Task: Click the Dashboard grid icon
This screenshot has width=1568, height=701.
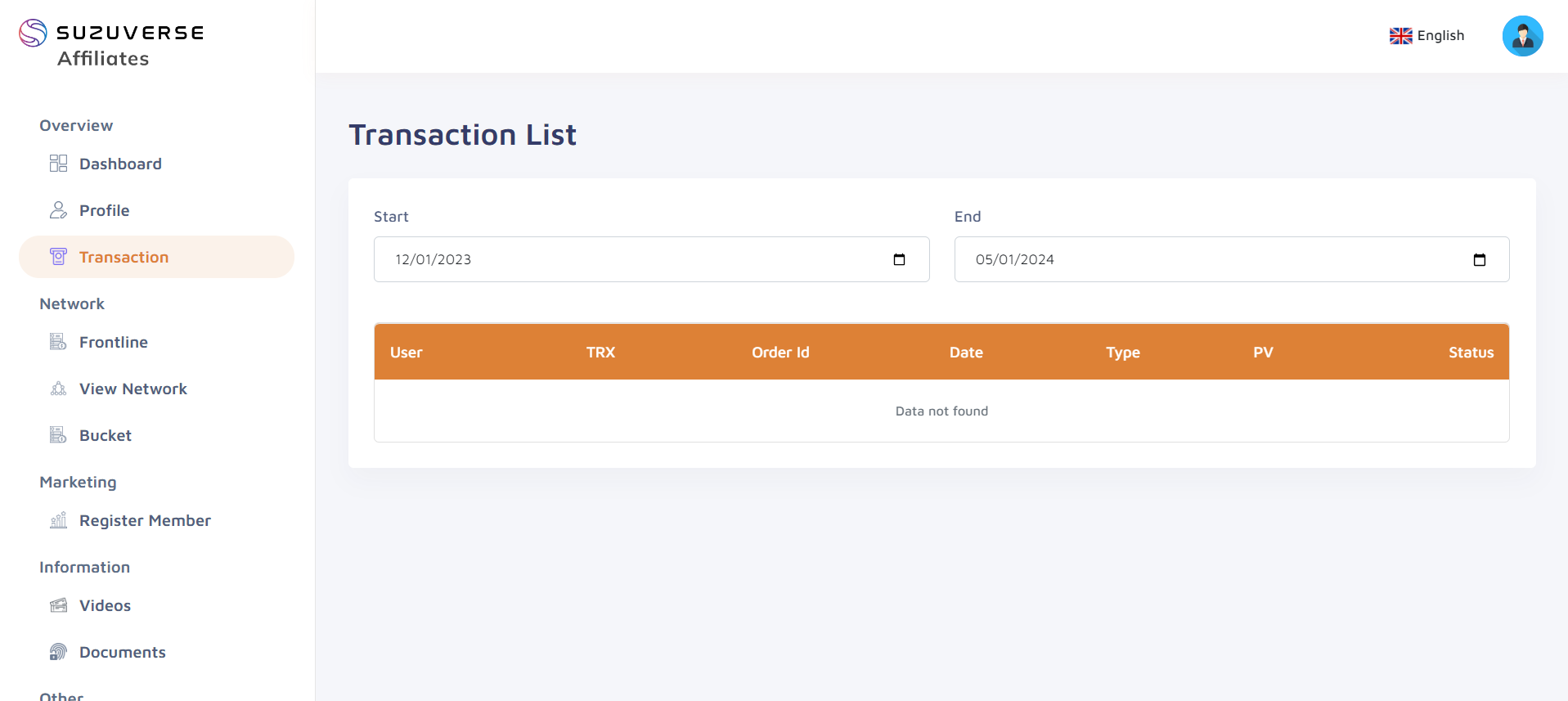Action: (x=58, y=164)
